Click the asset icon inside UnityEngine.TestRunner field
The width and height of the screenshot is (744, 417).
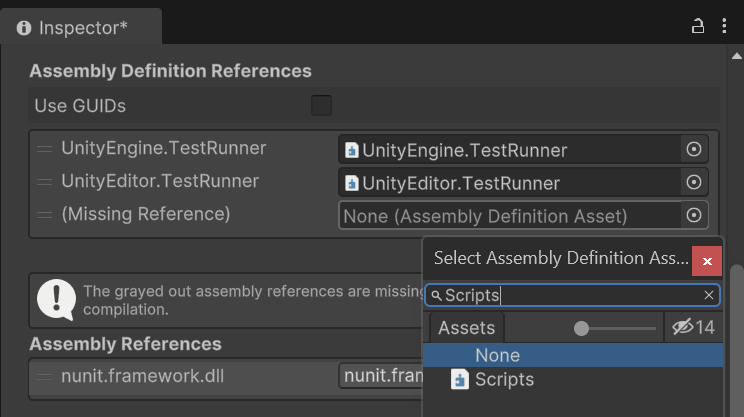(x=352, y=150)
